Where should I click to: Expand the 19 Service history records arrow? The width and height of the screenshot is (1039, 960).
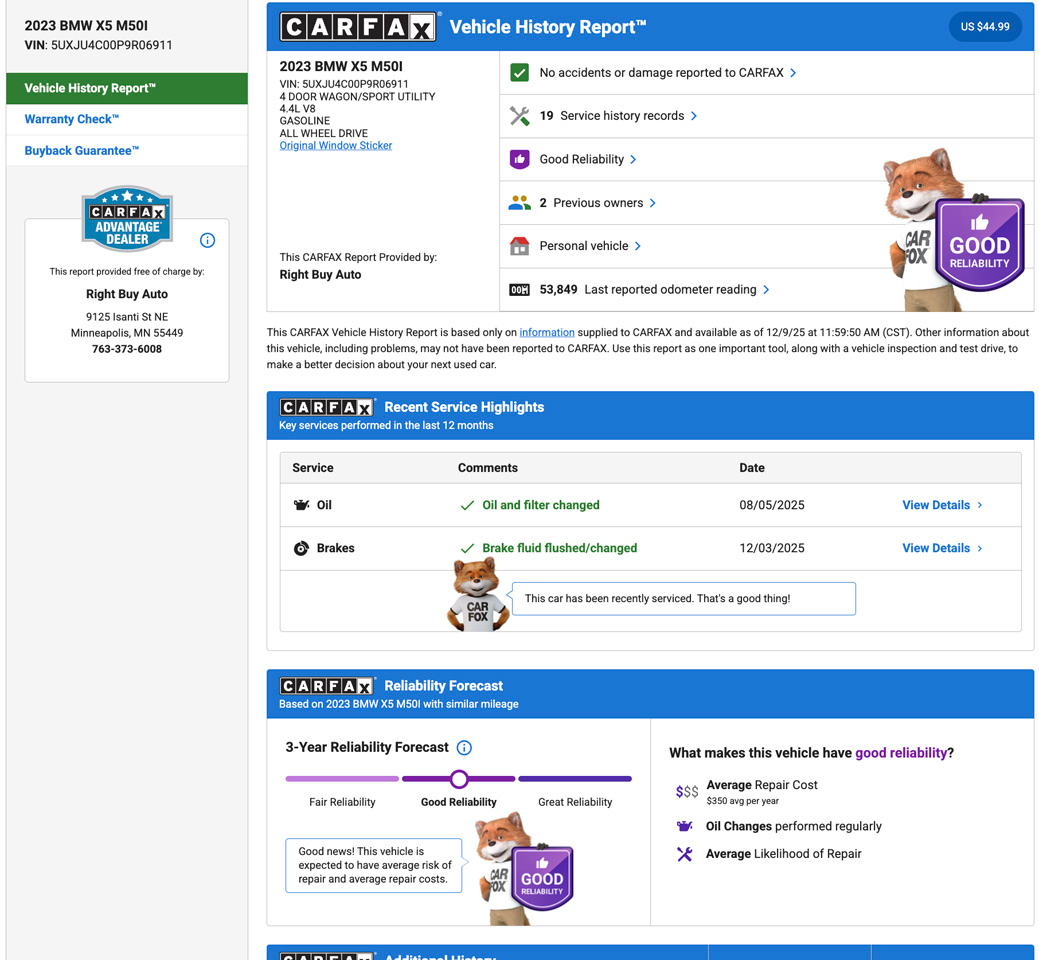click(694, 116)
